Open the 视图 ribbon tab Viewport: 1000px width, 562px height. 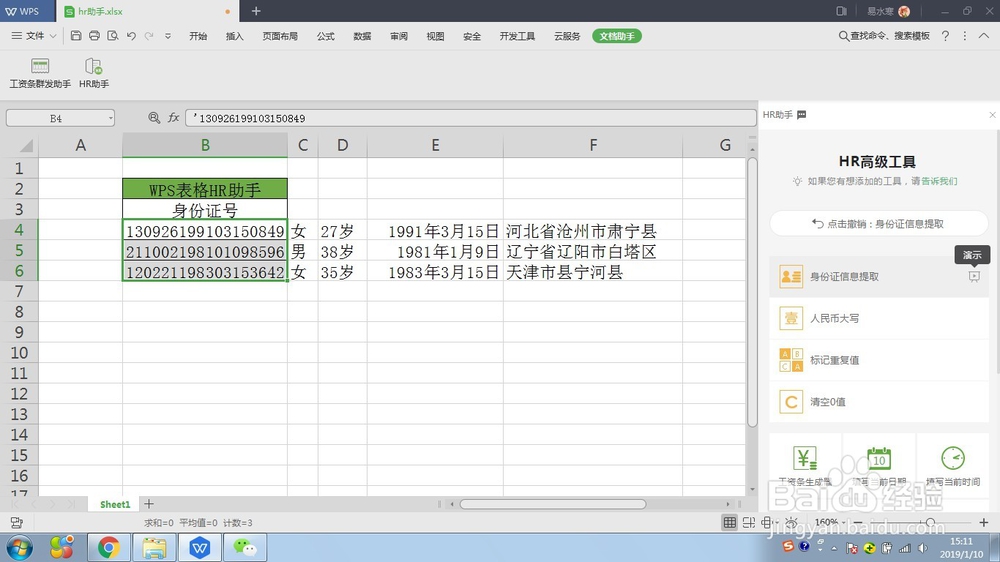pyautogui.click(x=435, y=36)
